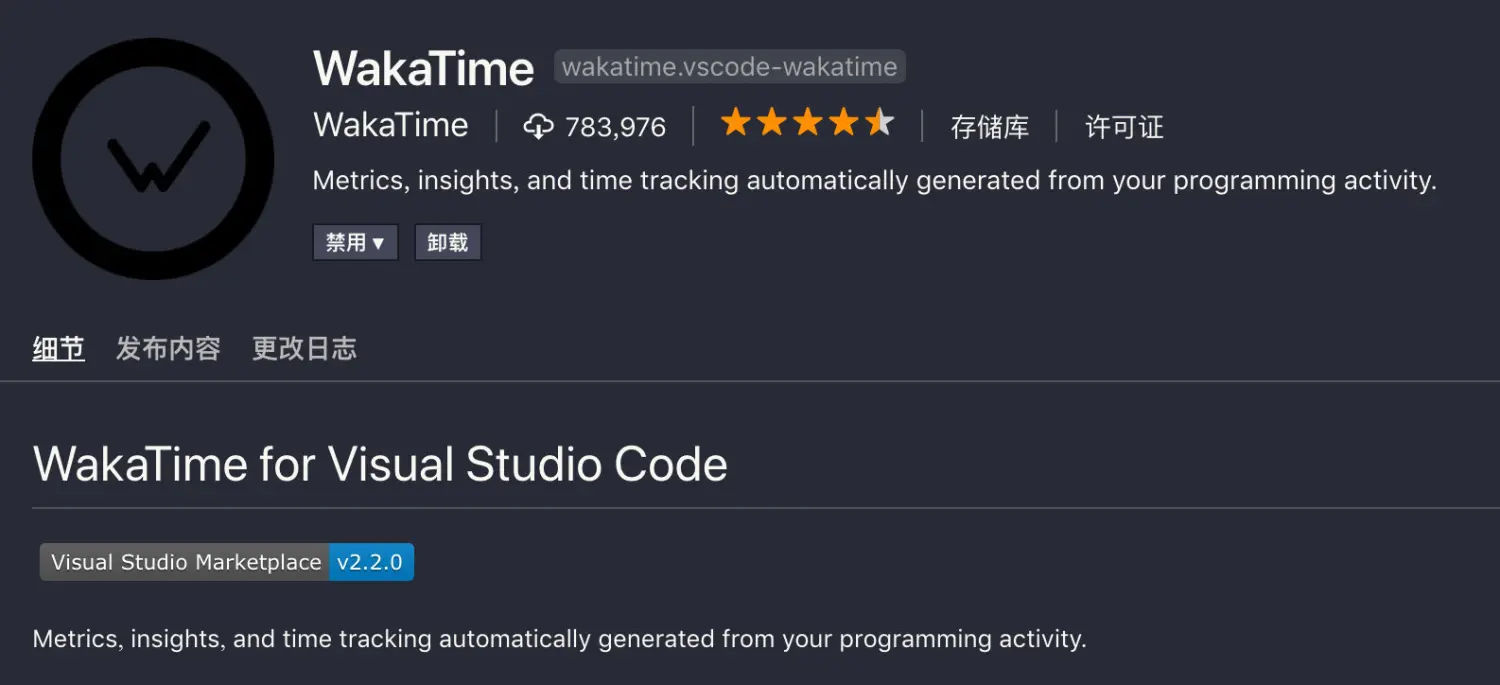Switch to the 更改日志 changelog tab
This screenshot has width=1500, height=685.
tap(304, 348)
